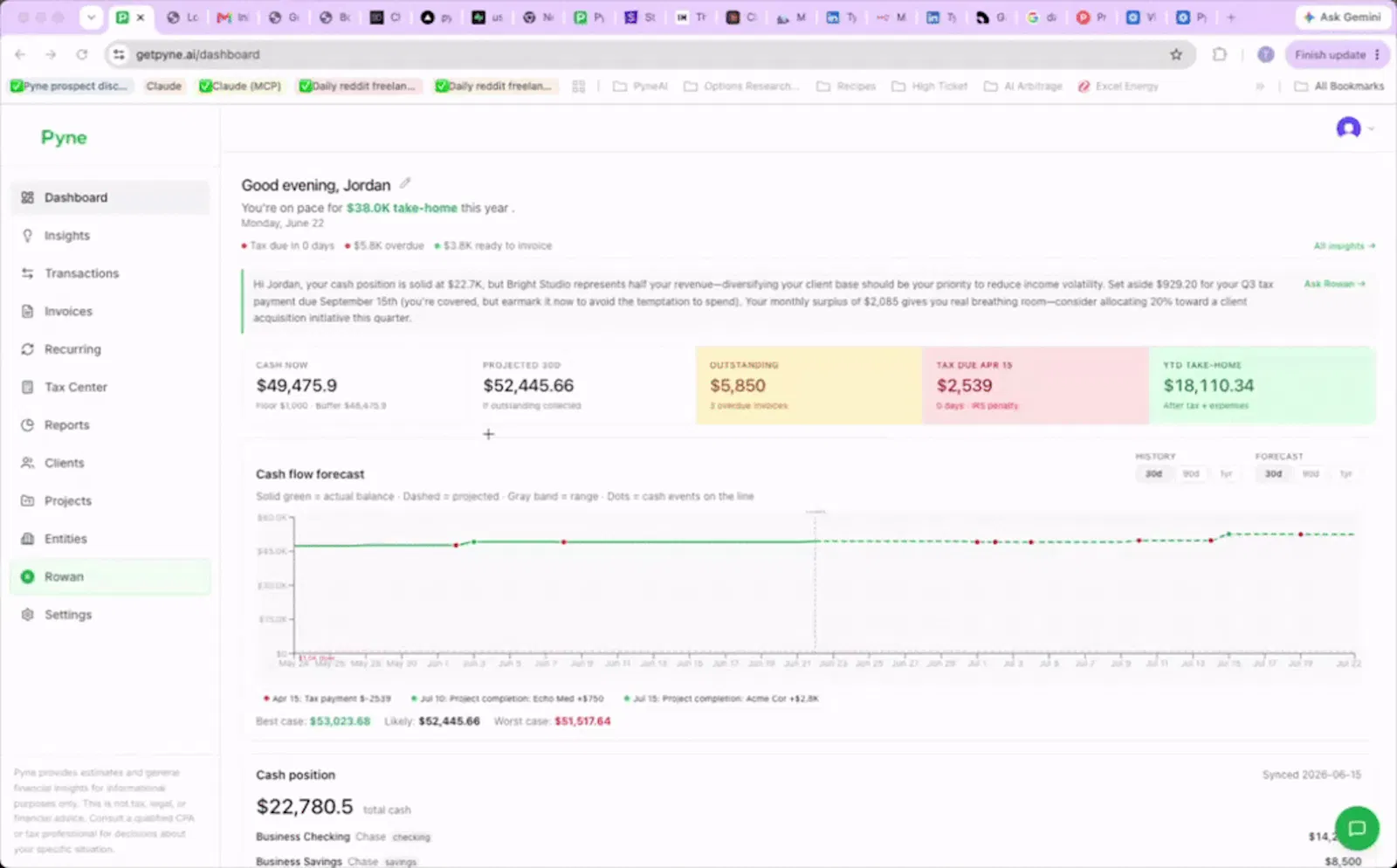Set Forecast range to 90d
Image resolution: width=1397 pixels, height=868 pixels.
pos(1311,474)
